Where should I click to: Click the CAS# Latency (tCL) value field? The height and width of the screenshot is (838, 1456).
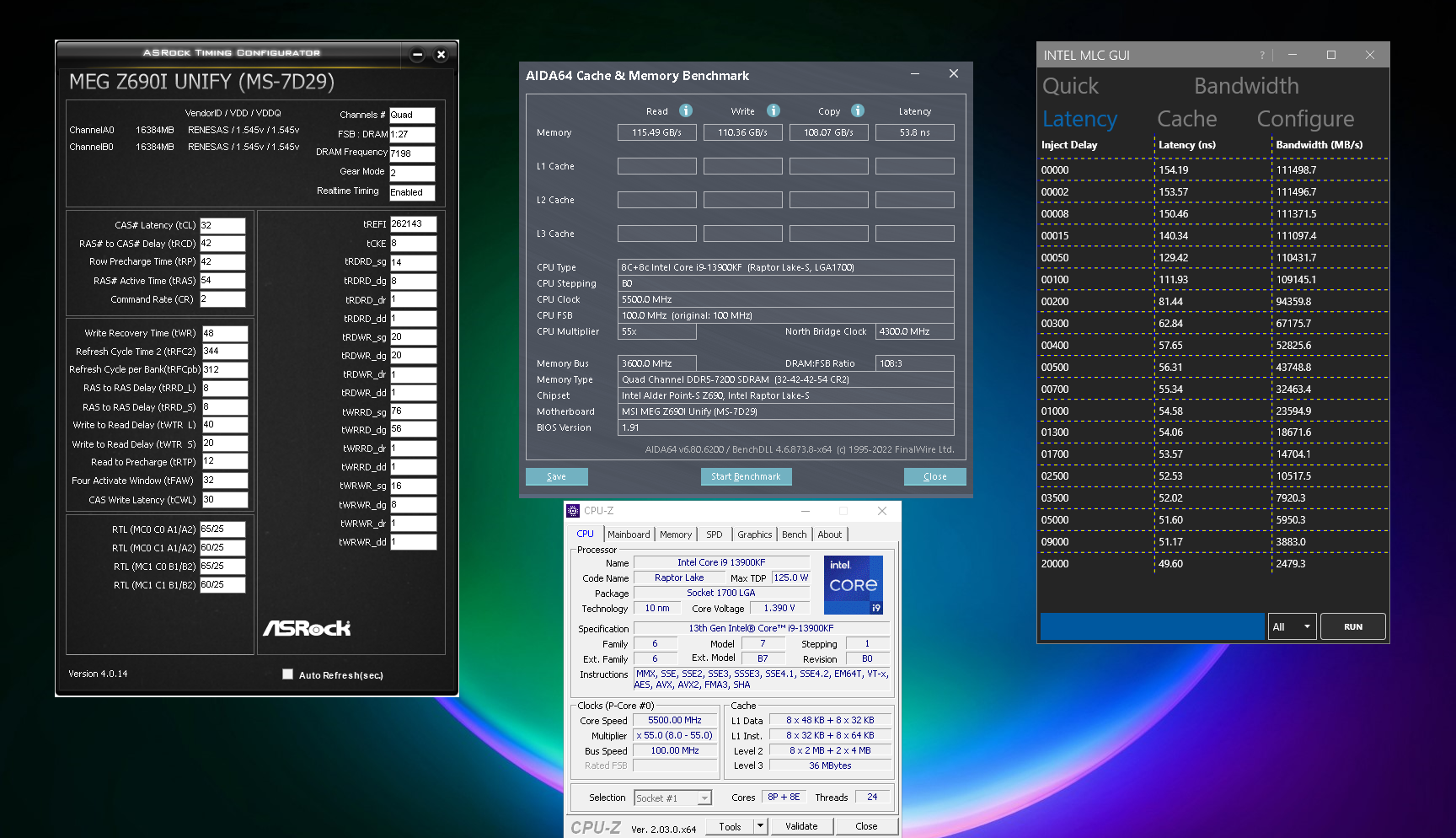(x=222, y=226)
